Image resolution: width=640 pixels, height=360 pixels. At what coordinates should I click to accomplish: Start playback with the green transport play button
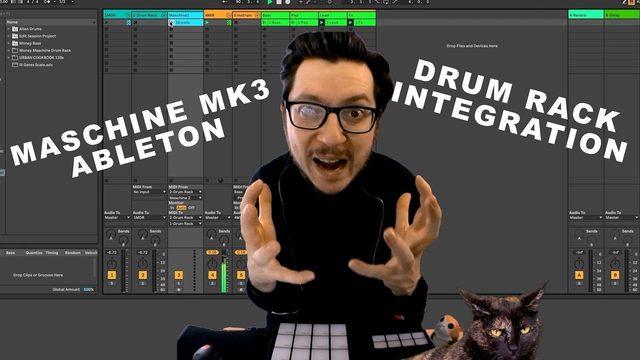pyautogui.click(x=269, y=2)
